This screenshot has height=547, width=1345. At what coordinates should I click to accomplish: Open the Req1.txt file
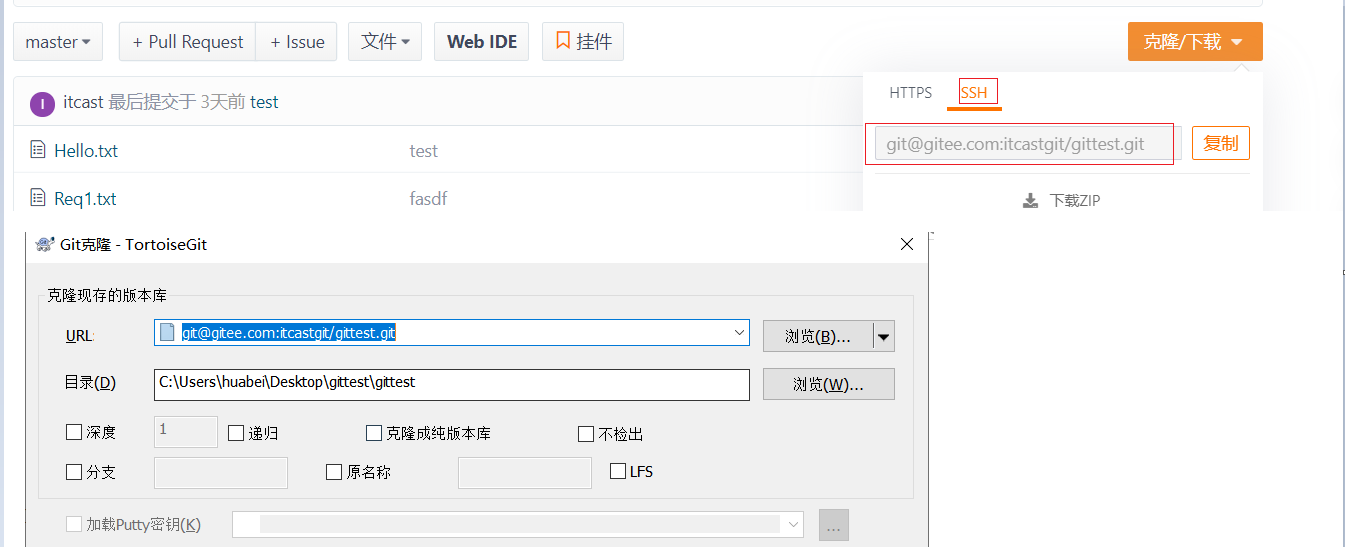pos(85,199)
